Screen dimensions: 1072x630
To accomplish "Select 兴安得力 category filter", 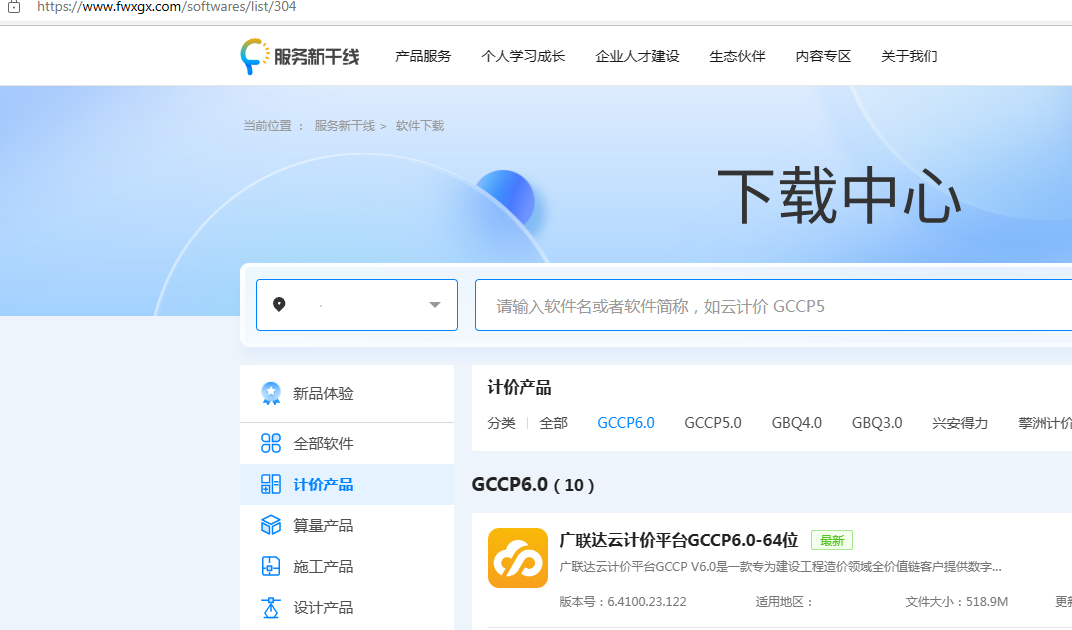I will [x=960, y=423].
